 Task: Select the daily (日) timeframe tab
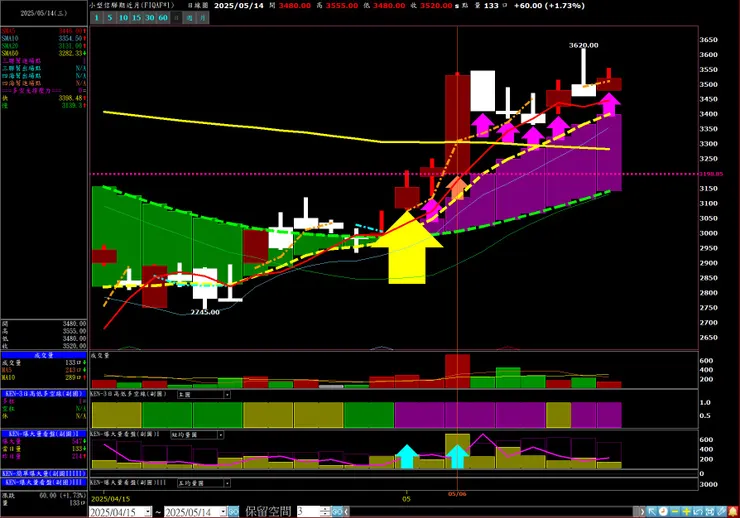click(x=176, y=18)
